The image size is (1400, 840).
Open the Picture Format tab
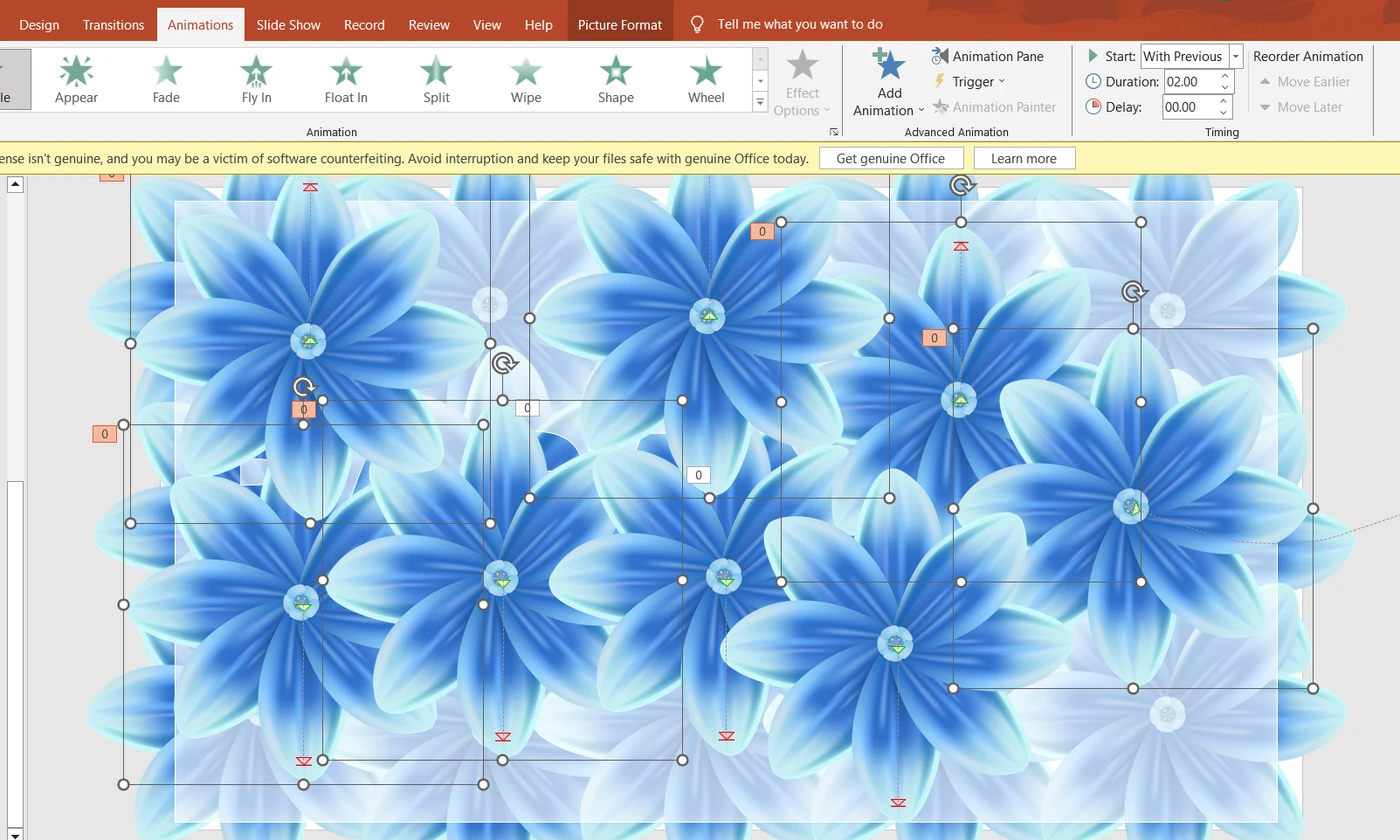coord(620,24)
